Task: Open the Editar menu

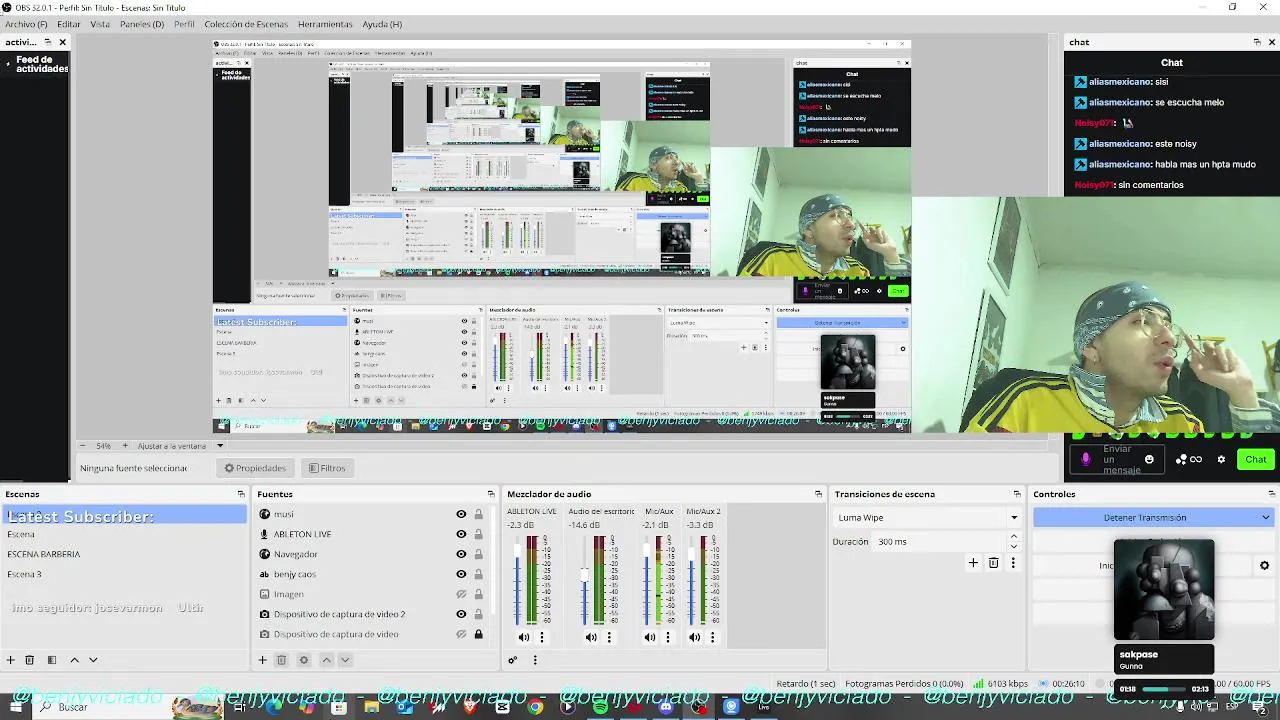Action: (69, 24)
